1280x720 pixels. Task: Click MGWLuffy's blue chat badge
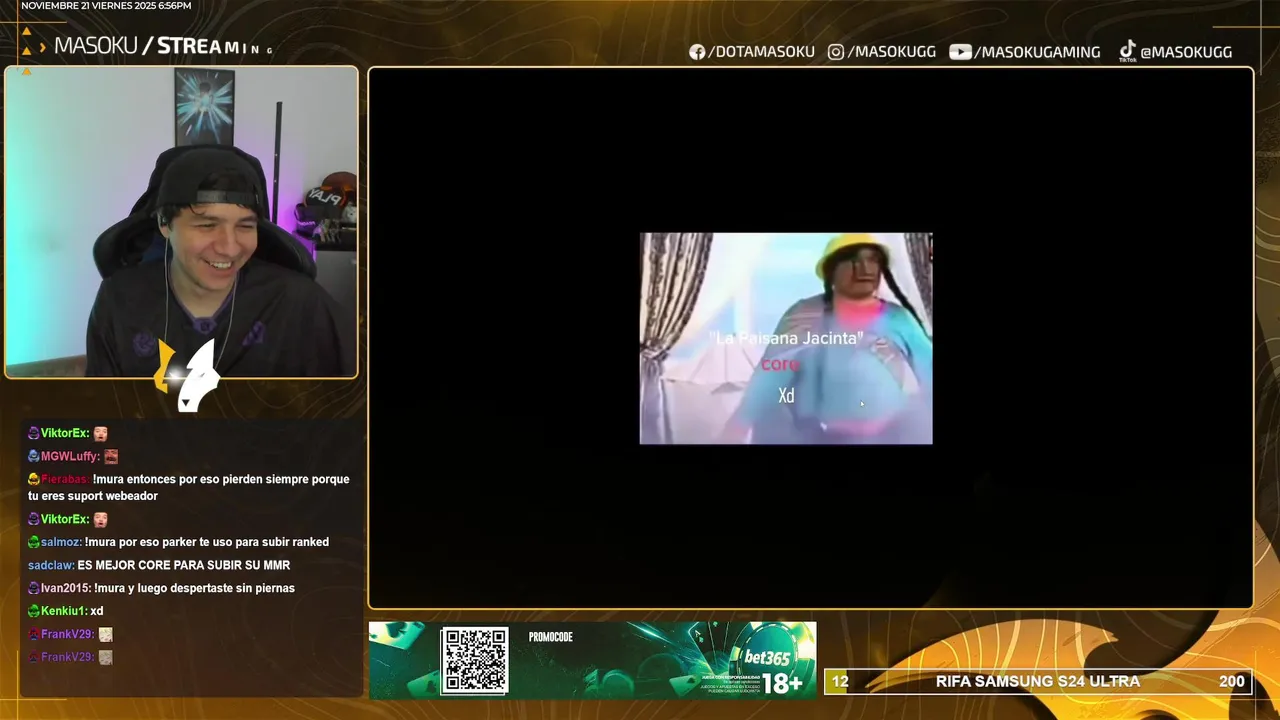pyautogui.click(x=34, y=456)
